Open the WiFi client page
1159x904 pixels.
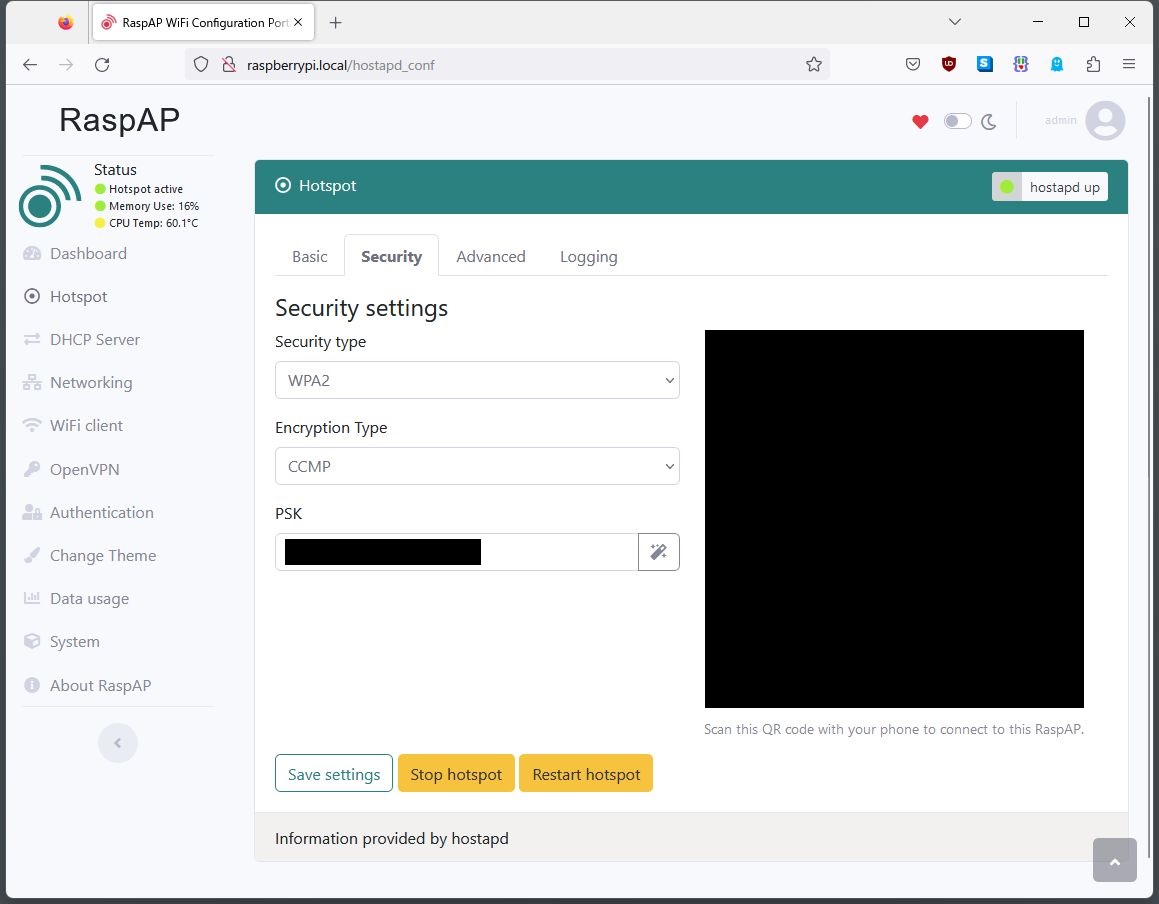point(86,425)
